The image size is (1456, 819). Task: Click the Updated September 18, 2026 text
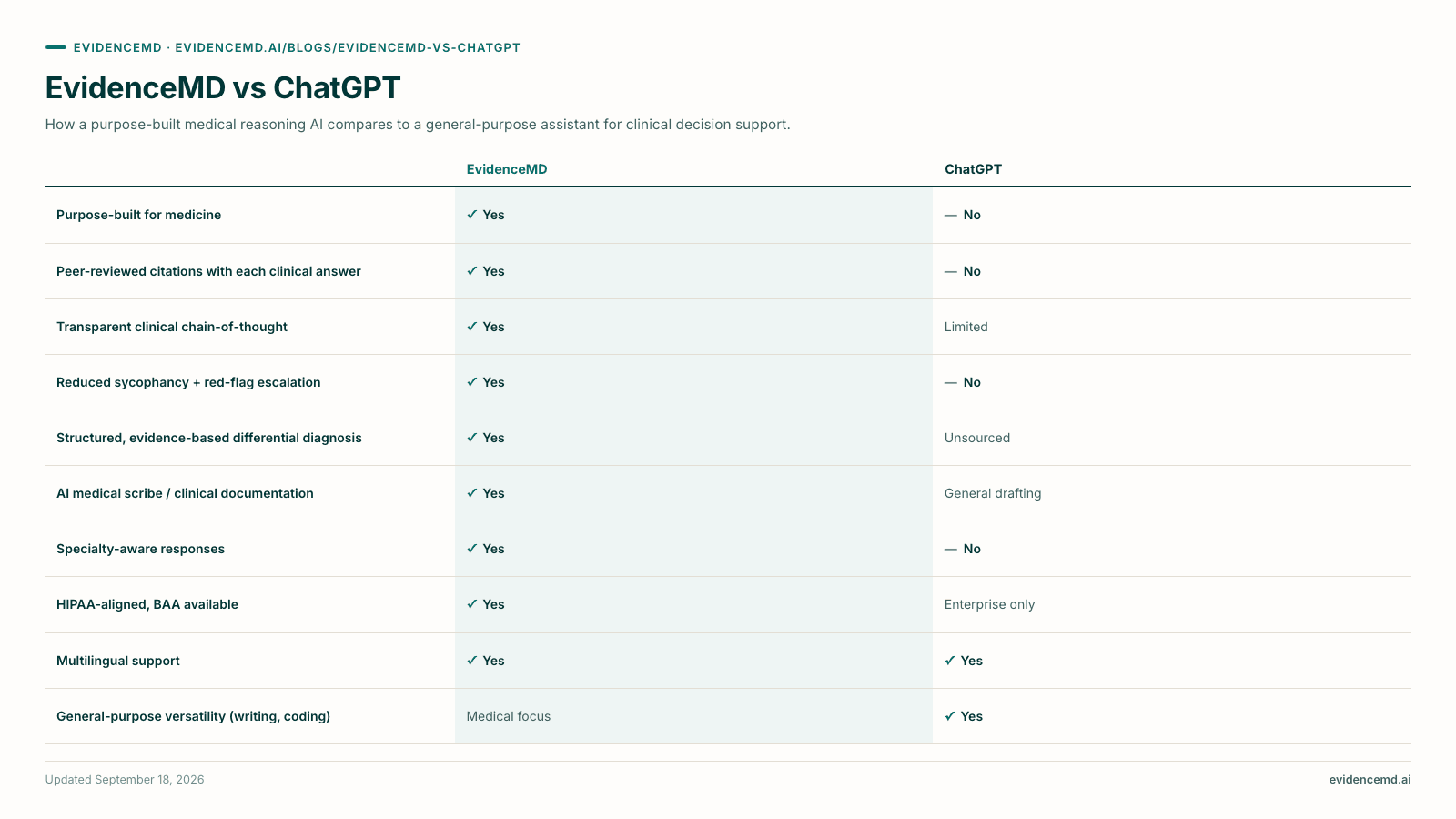(125, 780)
